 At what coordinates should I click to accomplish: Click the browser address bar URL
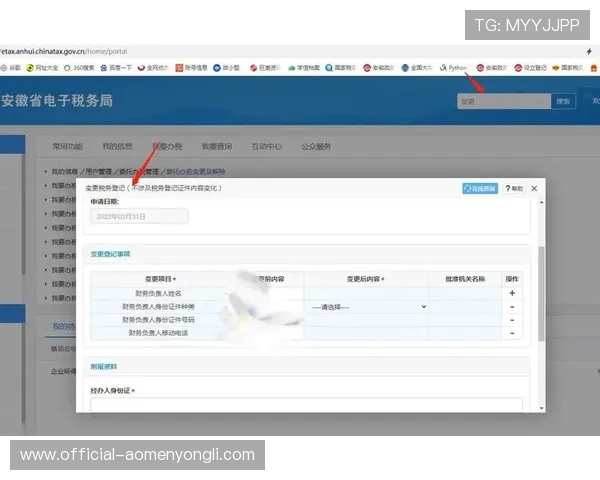point(64,51)
